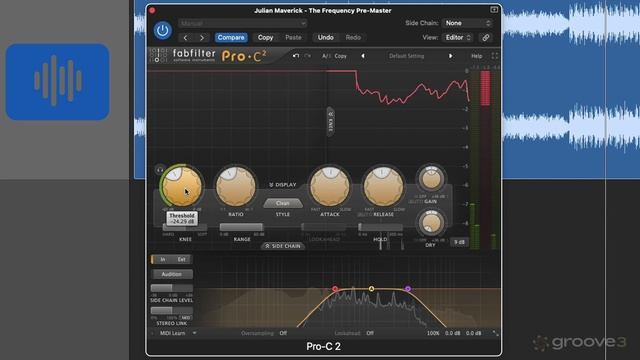This screenshot has height=360, width=640.
Task: Toggle the A/B state button
Action: 325,56
